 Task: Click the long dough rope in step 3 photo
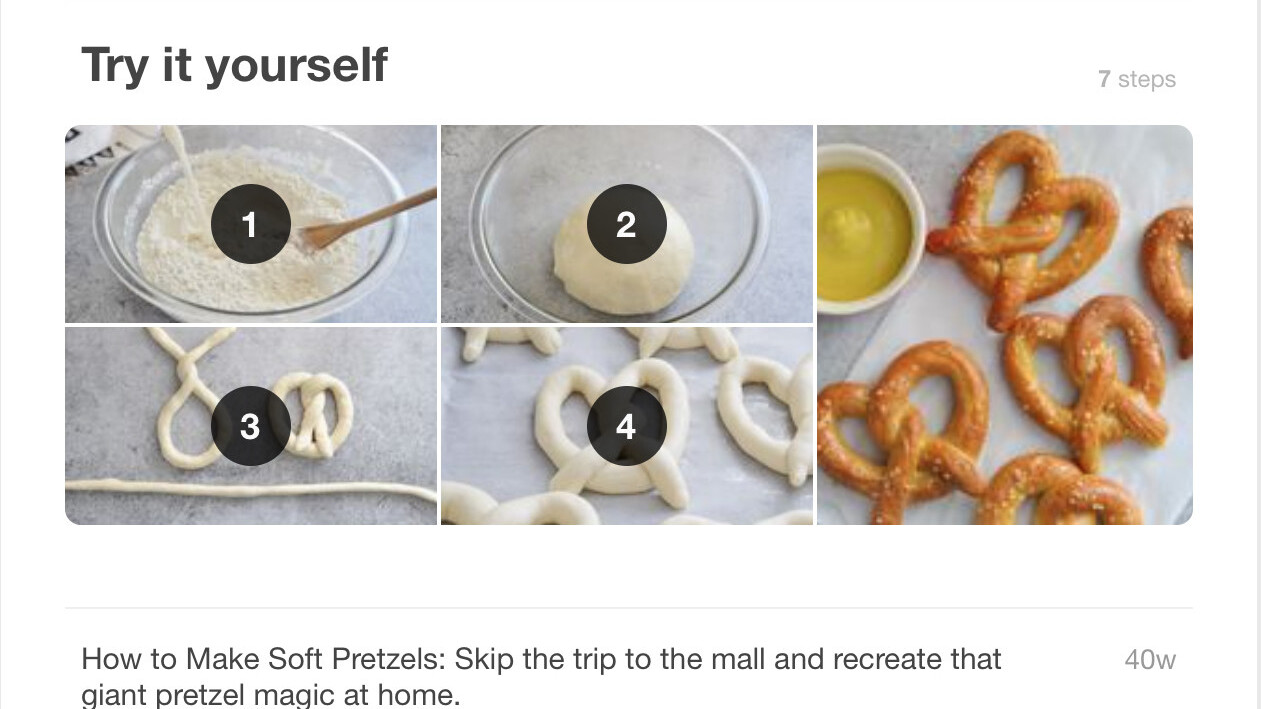point(251,489)
